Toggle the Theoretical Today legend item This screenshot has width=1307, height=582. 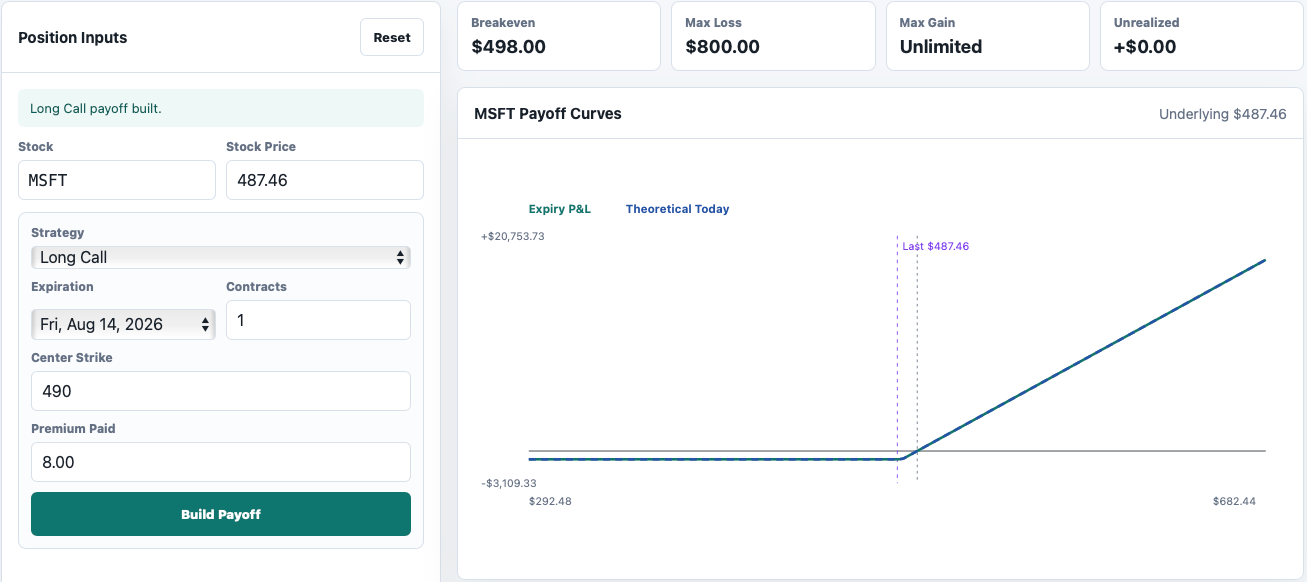pyautogui.click(x=677, y=209)
